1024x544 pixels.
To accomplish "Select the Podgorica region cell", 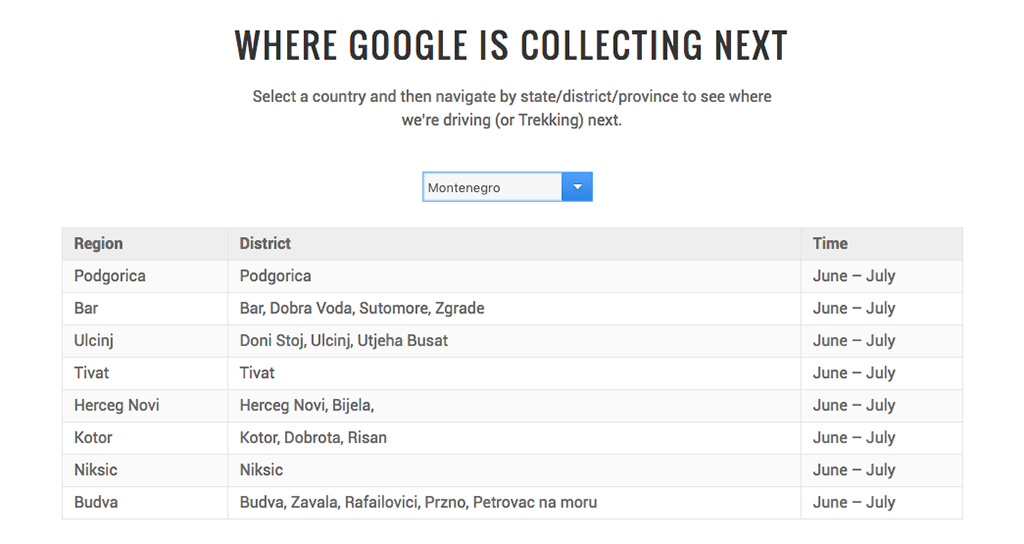I will tap(145, 276).
